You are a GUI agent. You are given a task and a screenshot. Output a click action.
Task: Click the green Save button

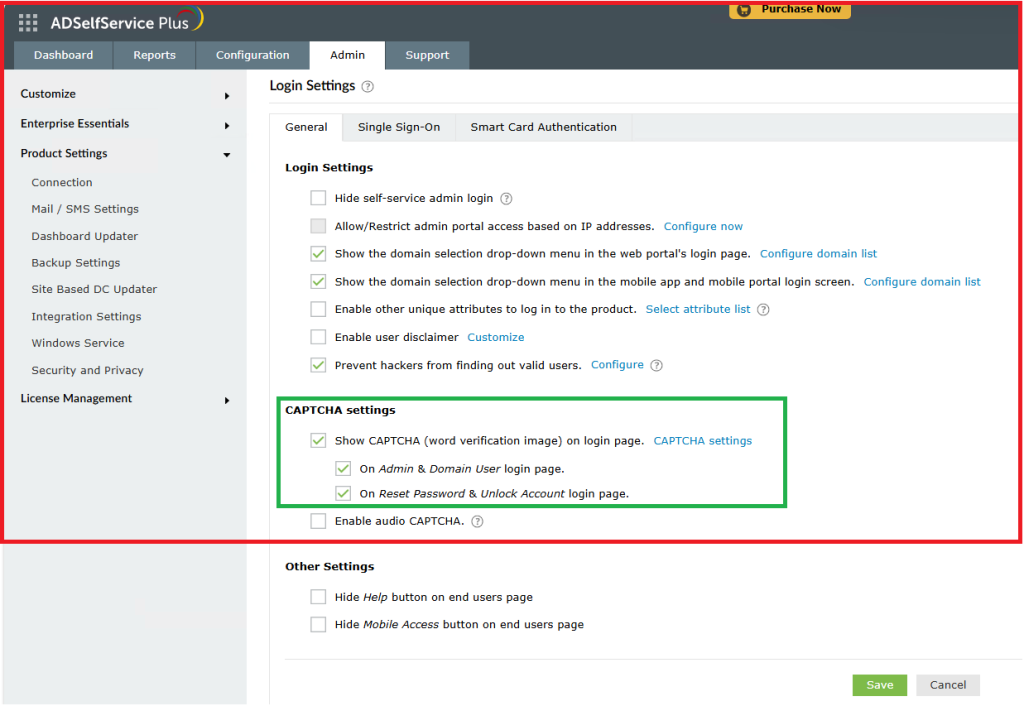[x=879, y=685]
